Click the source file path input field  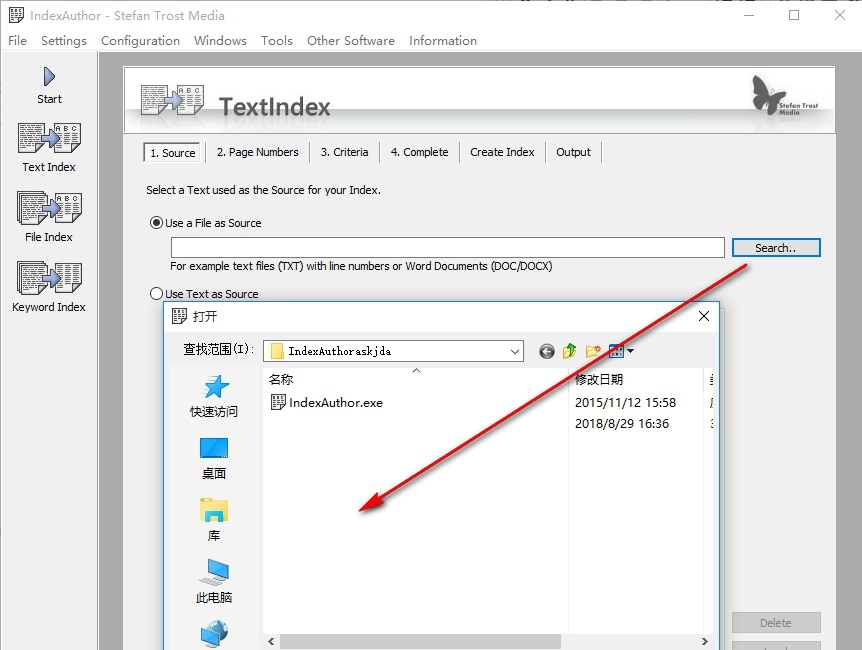click(x=447, y=247)
